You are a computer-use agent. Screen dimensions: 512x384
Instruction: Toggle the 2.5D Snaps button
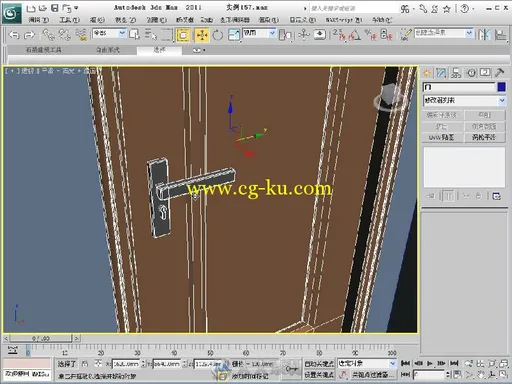(x=339, y=35)
